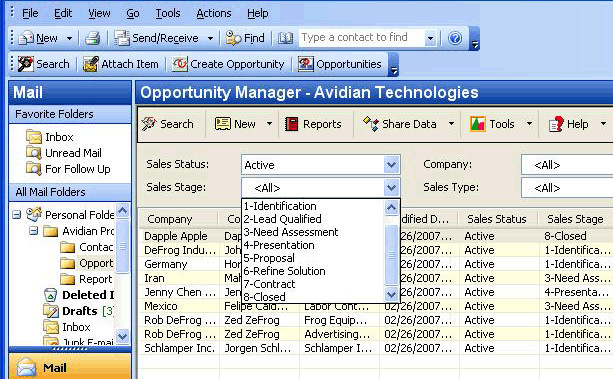Click the blue Help question mark icon

(455, 38)
